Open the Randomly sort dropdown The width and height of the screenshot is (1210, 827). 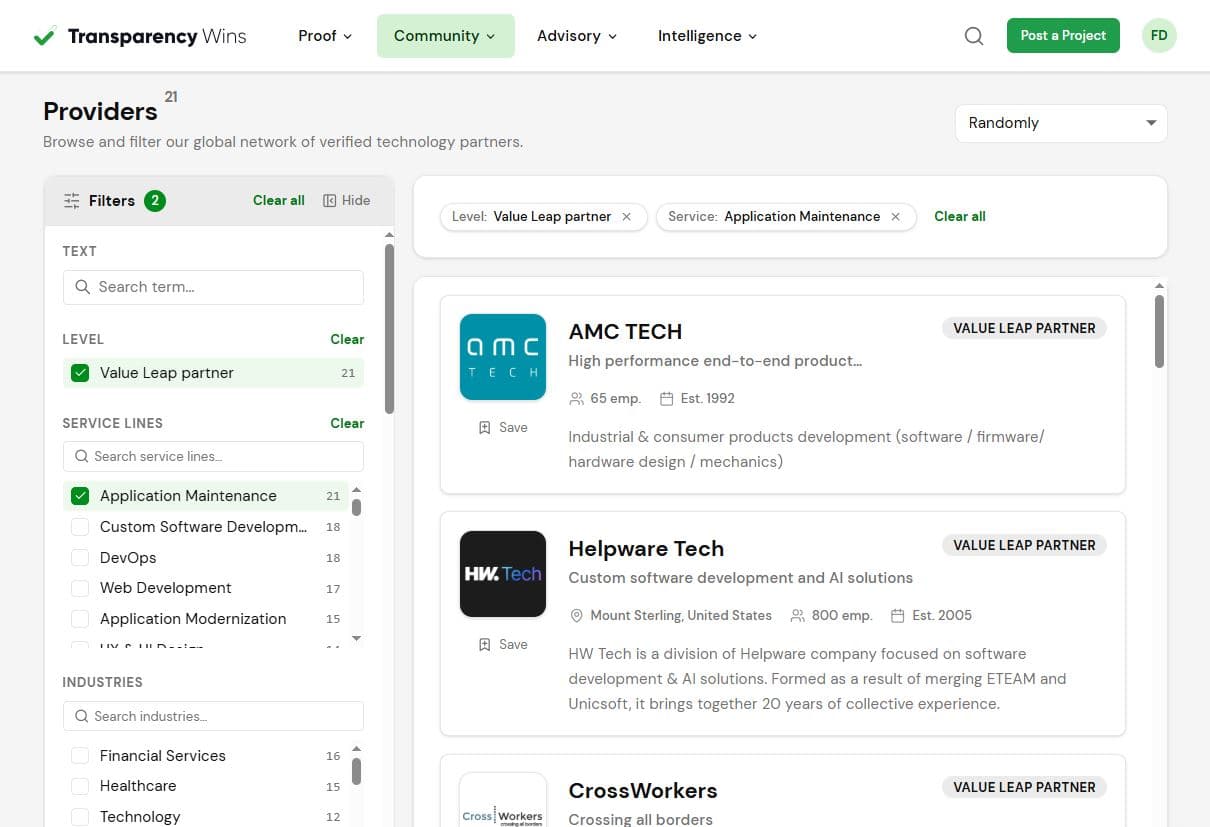tap(1060, 122)
